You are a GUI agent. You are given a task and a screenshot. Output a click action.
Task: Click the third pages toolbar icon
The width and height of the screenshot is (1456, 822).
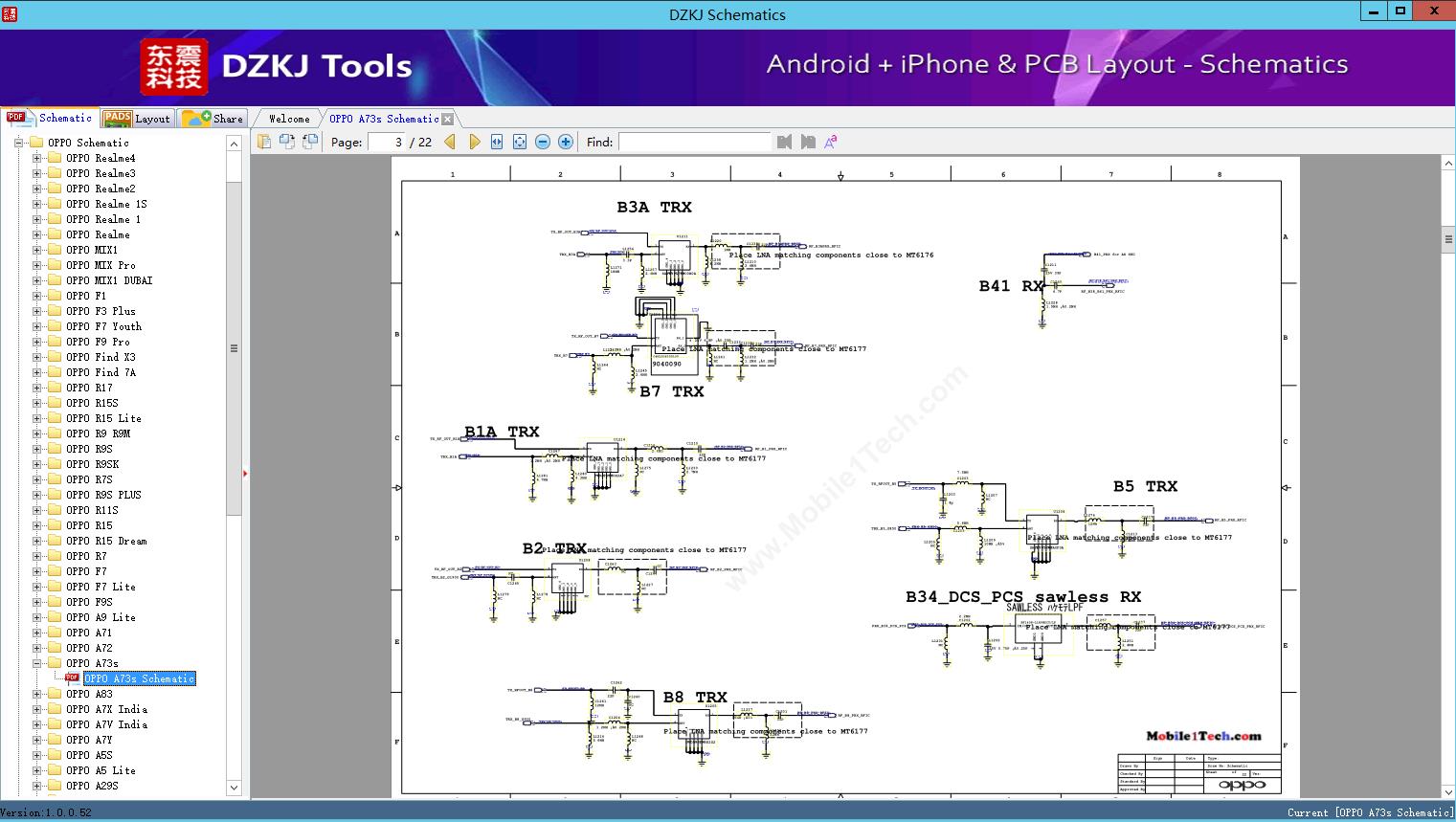[310, 142]
